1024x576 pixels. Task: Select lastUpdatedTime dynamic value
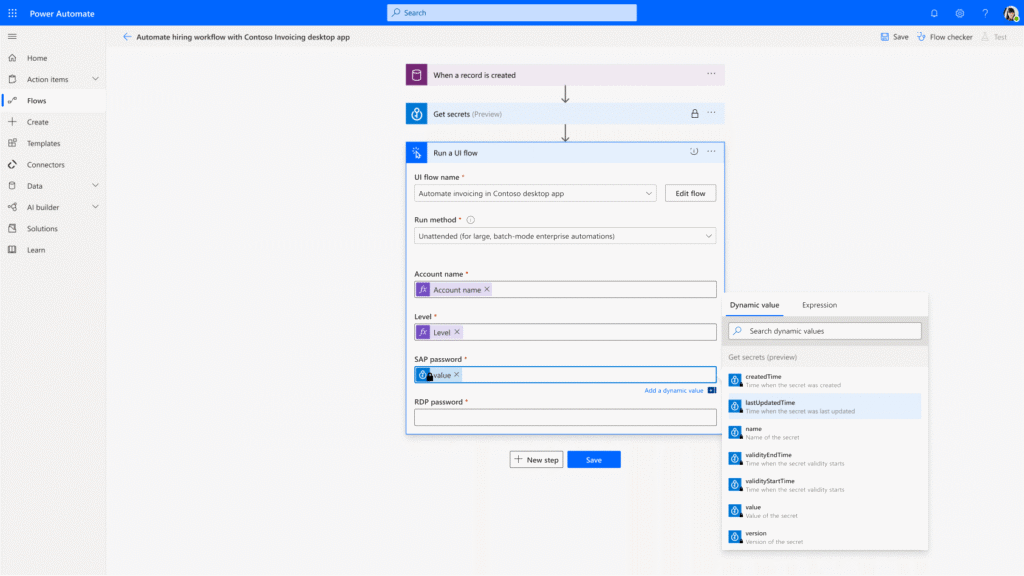825,406
